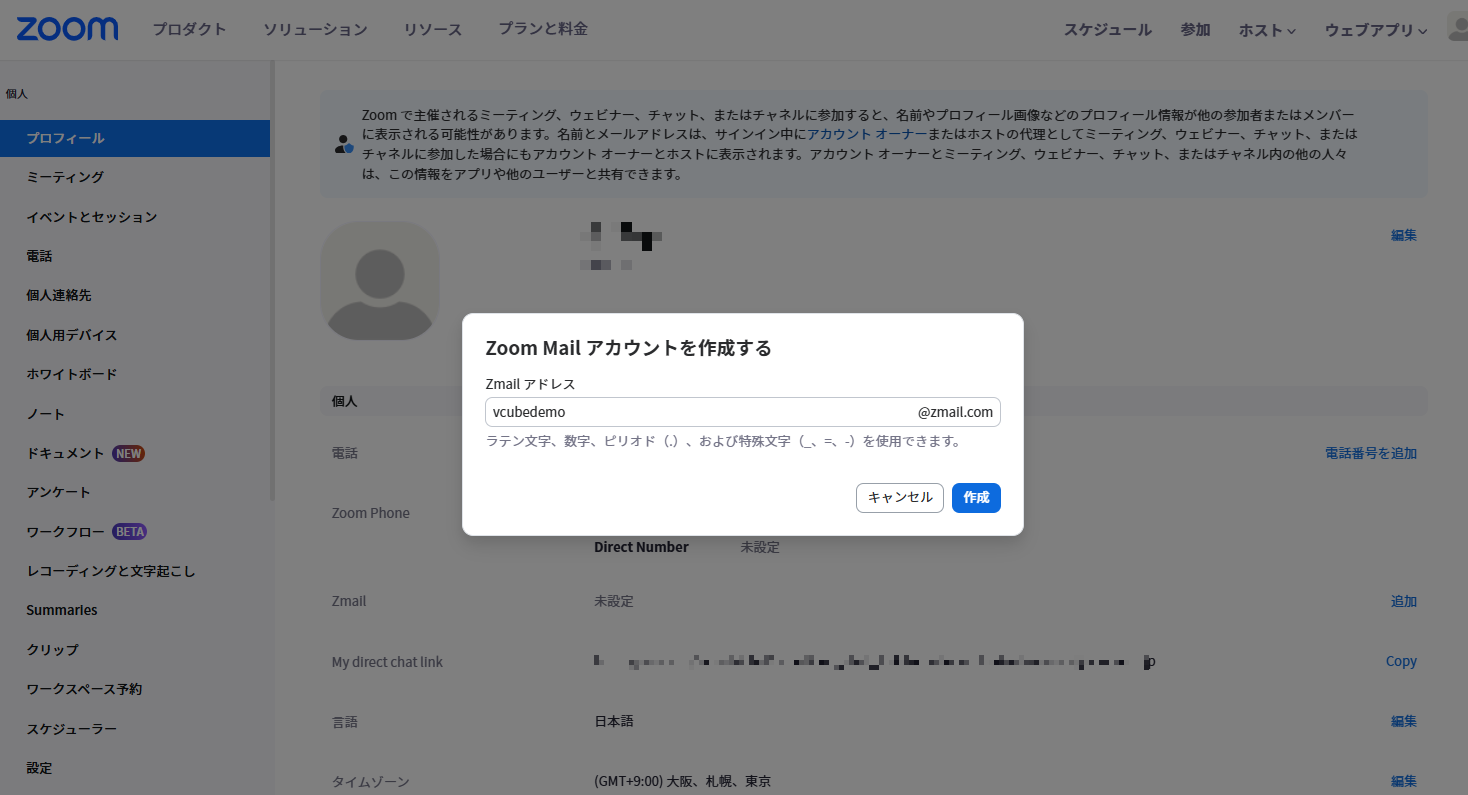Select プロフィール in the sidebar
Screen dimensions: 1468x795
click(x=135, y=138)
